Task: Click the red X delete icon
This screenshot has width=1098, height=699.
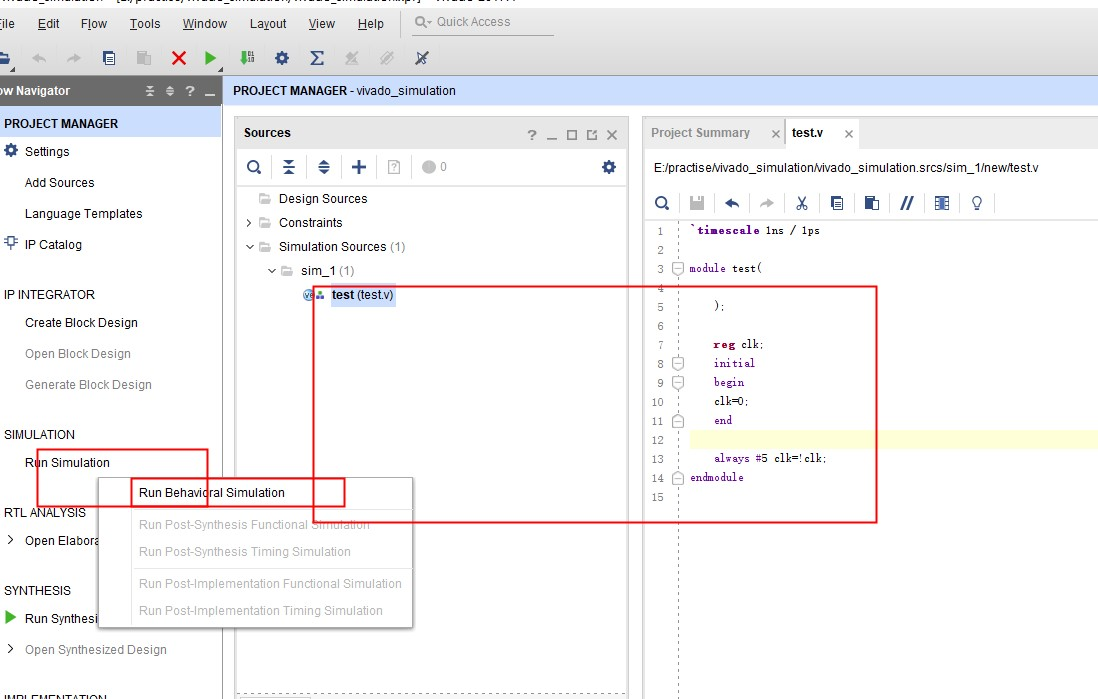Action: (x=179, y=58)
